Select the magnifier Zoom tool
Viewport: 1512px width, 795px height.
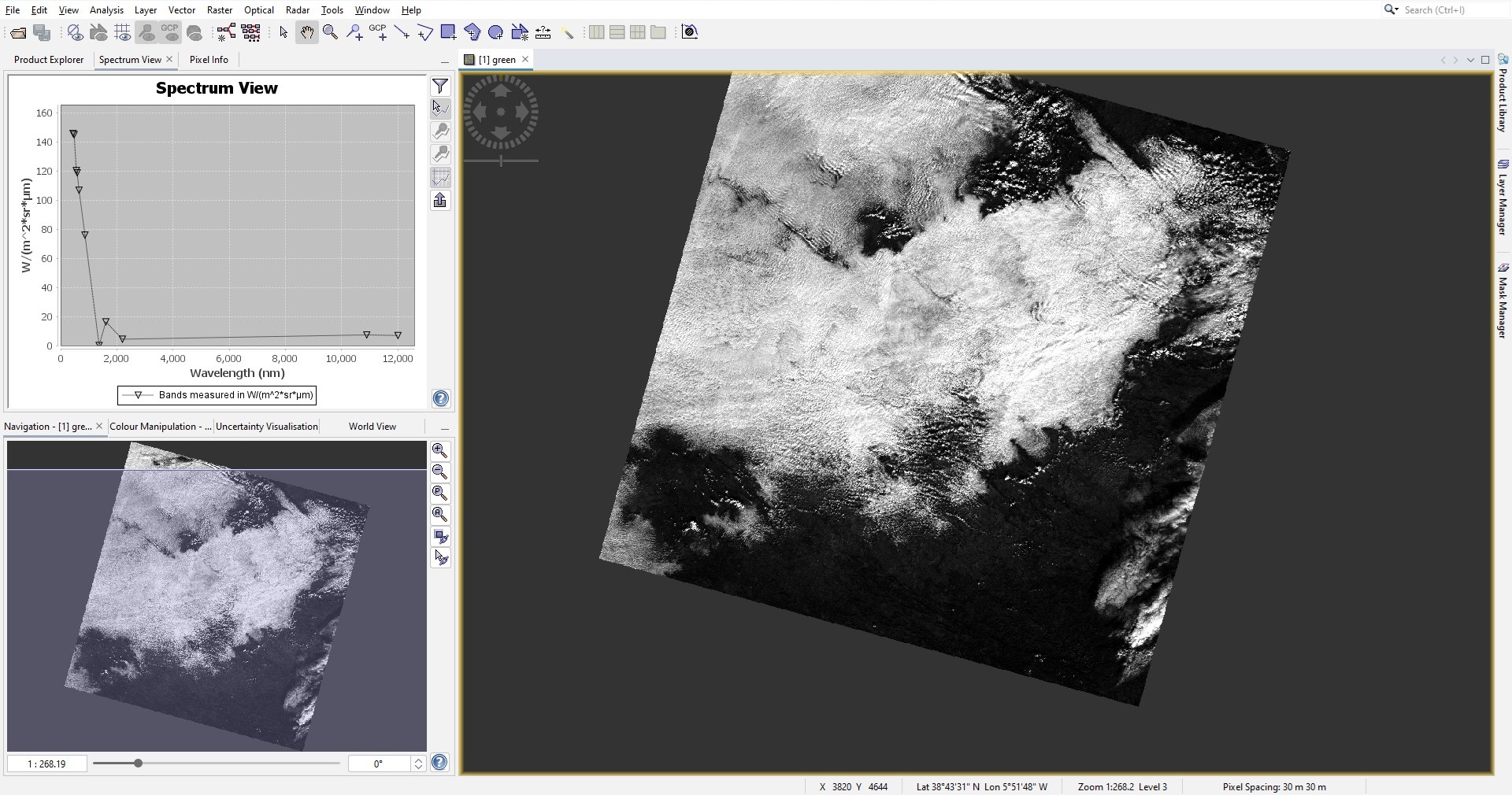(331, 32)
